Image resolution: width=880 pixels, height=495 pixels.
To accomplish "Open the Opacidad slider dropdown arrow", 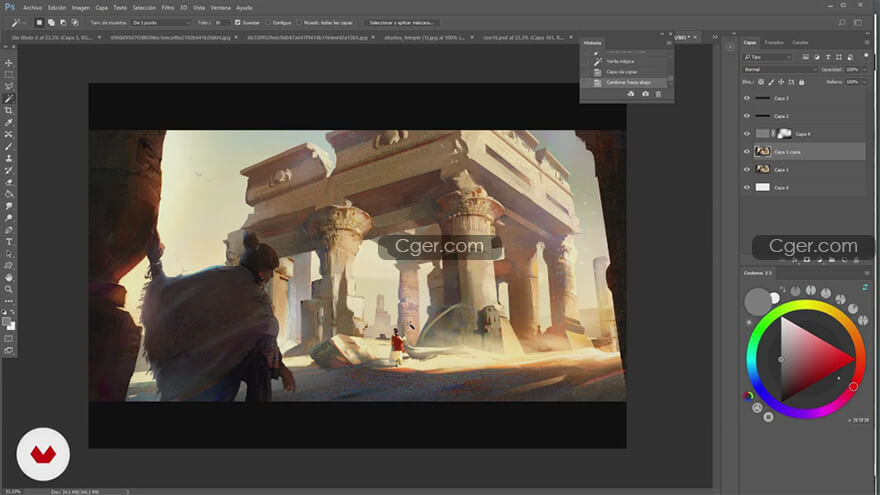I will tap(865, 70).
